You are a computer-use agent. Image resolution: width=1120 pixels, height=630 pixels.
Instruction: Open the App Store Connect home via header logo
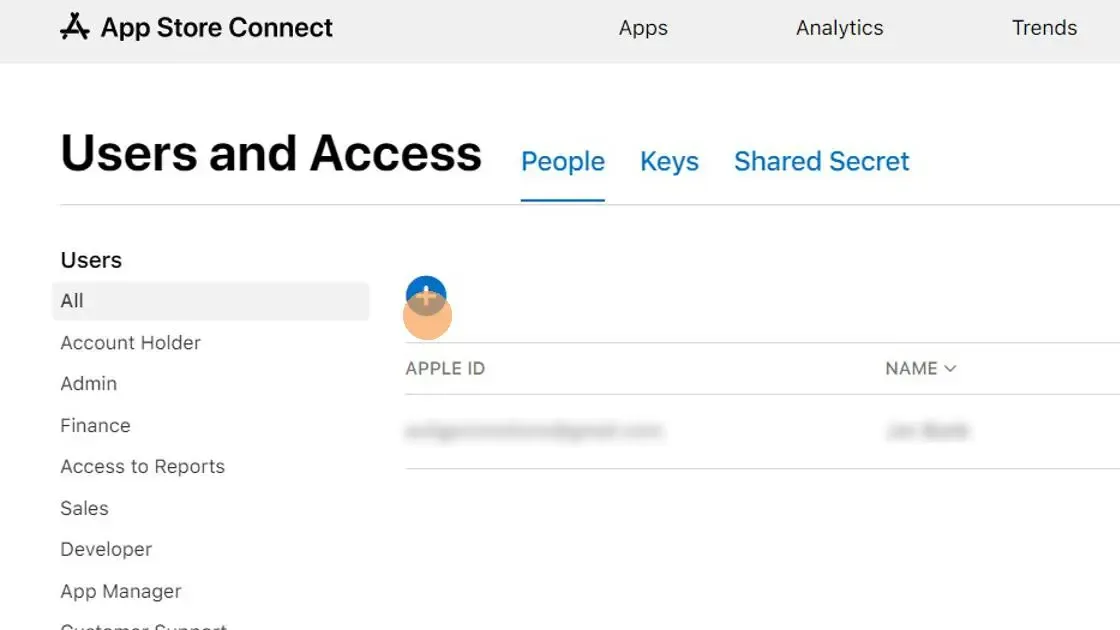(x=195, y=27)
